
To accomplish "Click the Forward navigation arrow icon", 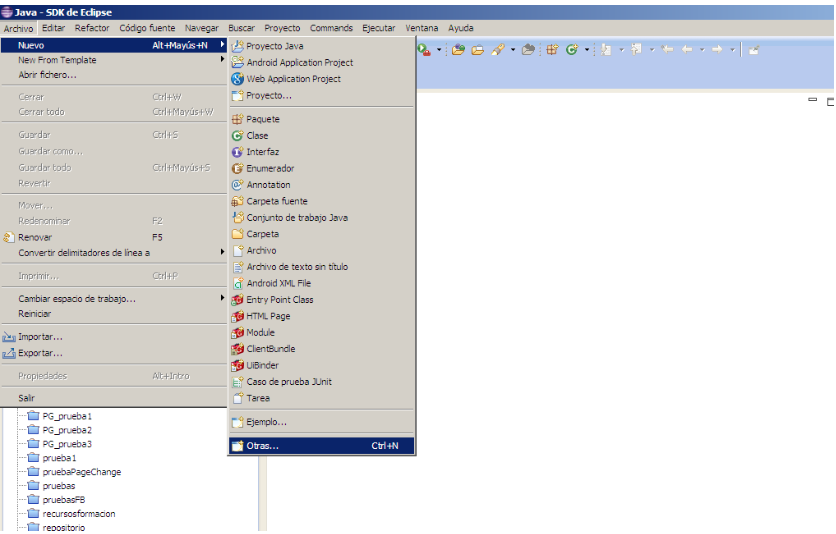I will 718,50.
